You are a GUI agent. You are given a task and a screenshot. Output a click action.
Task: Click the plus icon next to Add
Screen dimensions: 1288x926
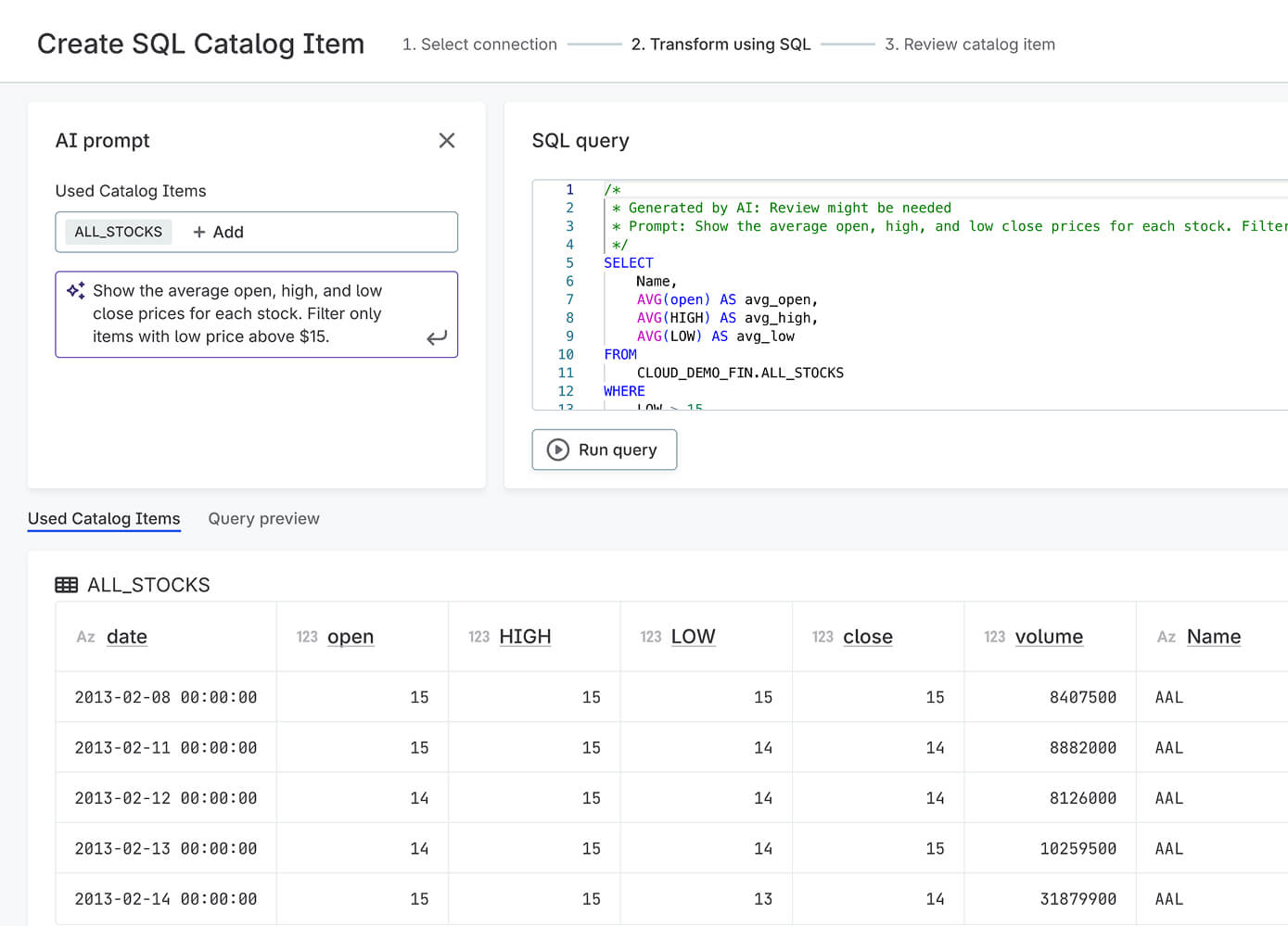199,233
